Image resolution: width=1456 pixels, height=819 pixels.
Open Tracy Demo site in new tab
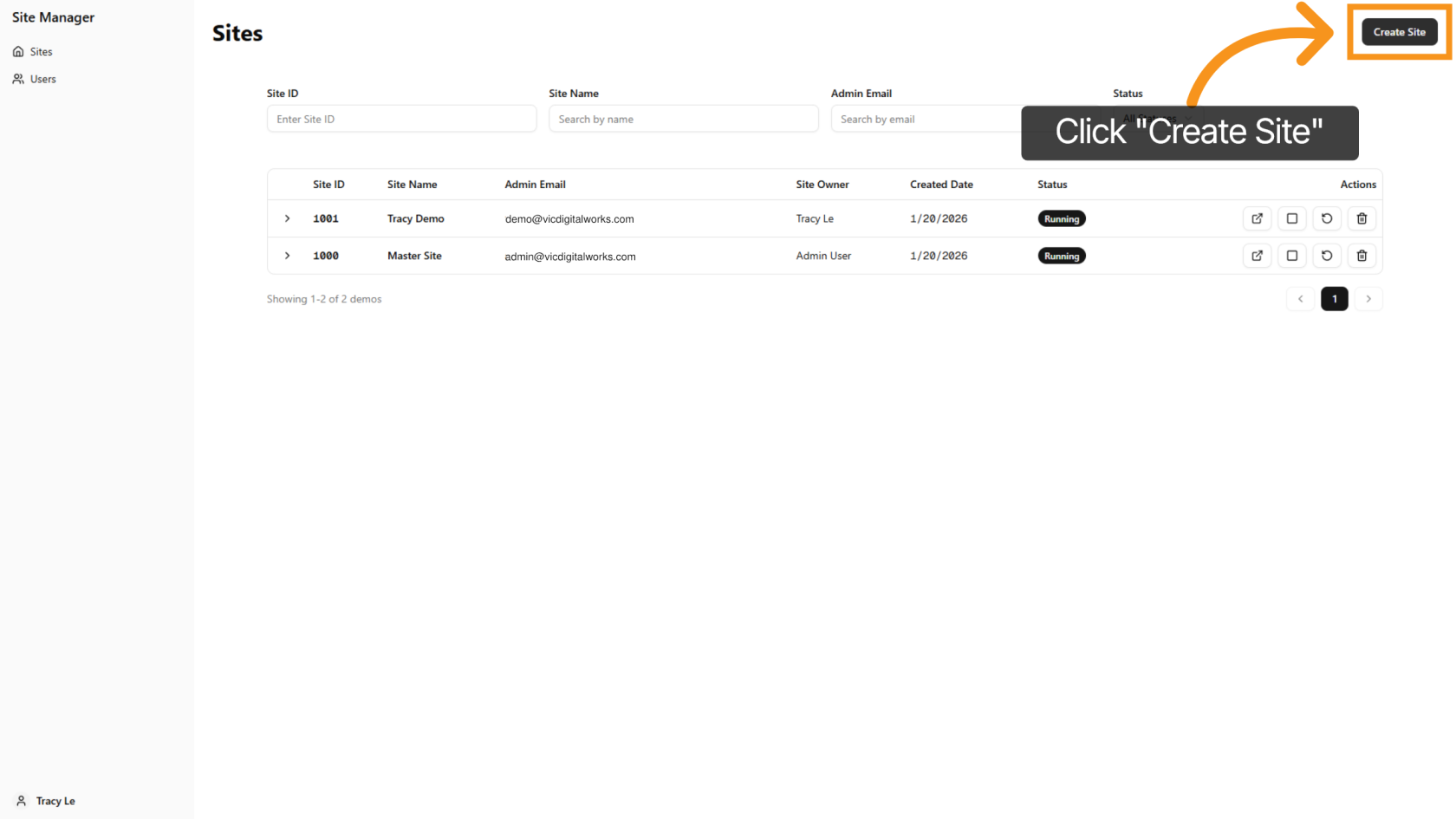(x=1257, y=218)
